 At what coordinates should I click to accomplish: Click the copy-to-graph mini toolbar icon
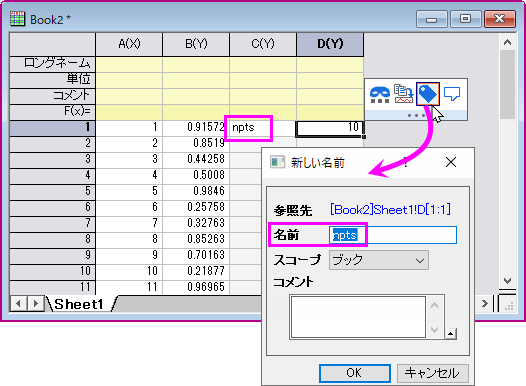[x=403, y=94]
